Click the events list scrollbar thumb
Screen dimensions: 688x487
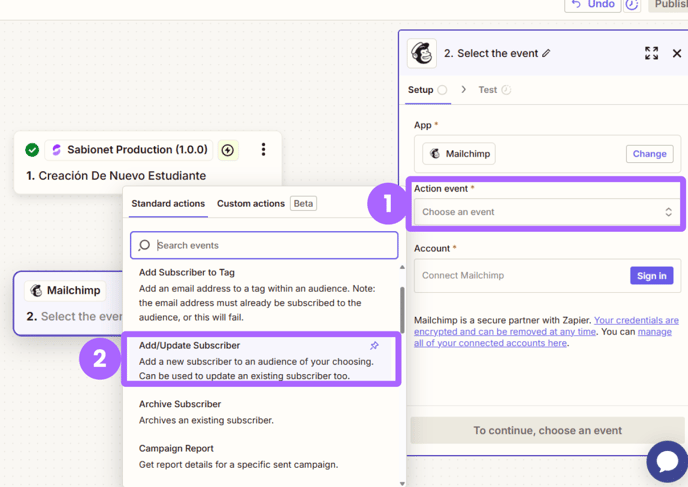click(402, 310)
